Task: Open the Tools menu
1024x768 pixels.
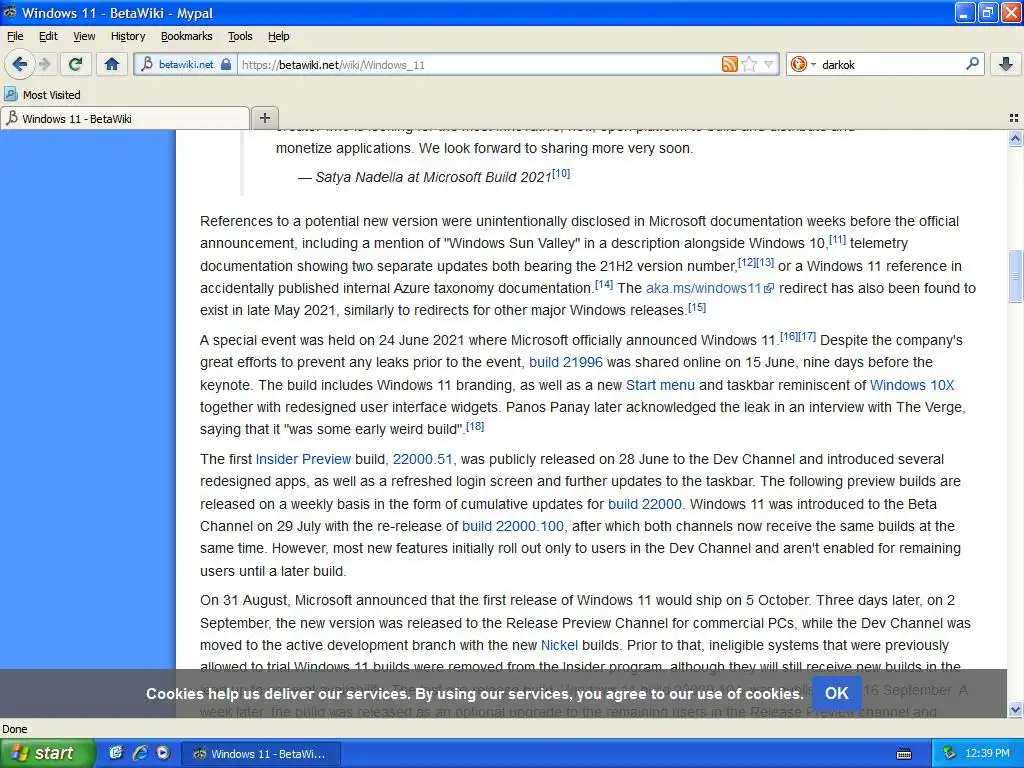Action: pos(240,36)
